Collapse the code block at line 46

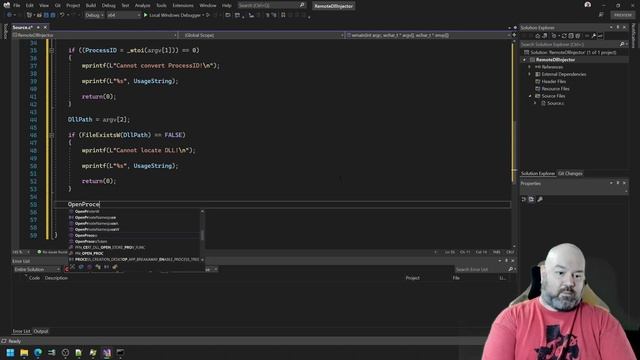(51, 135)
